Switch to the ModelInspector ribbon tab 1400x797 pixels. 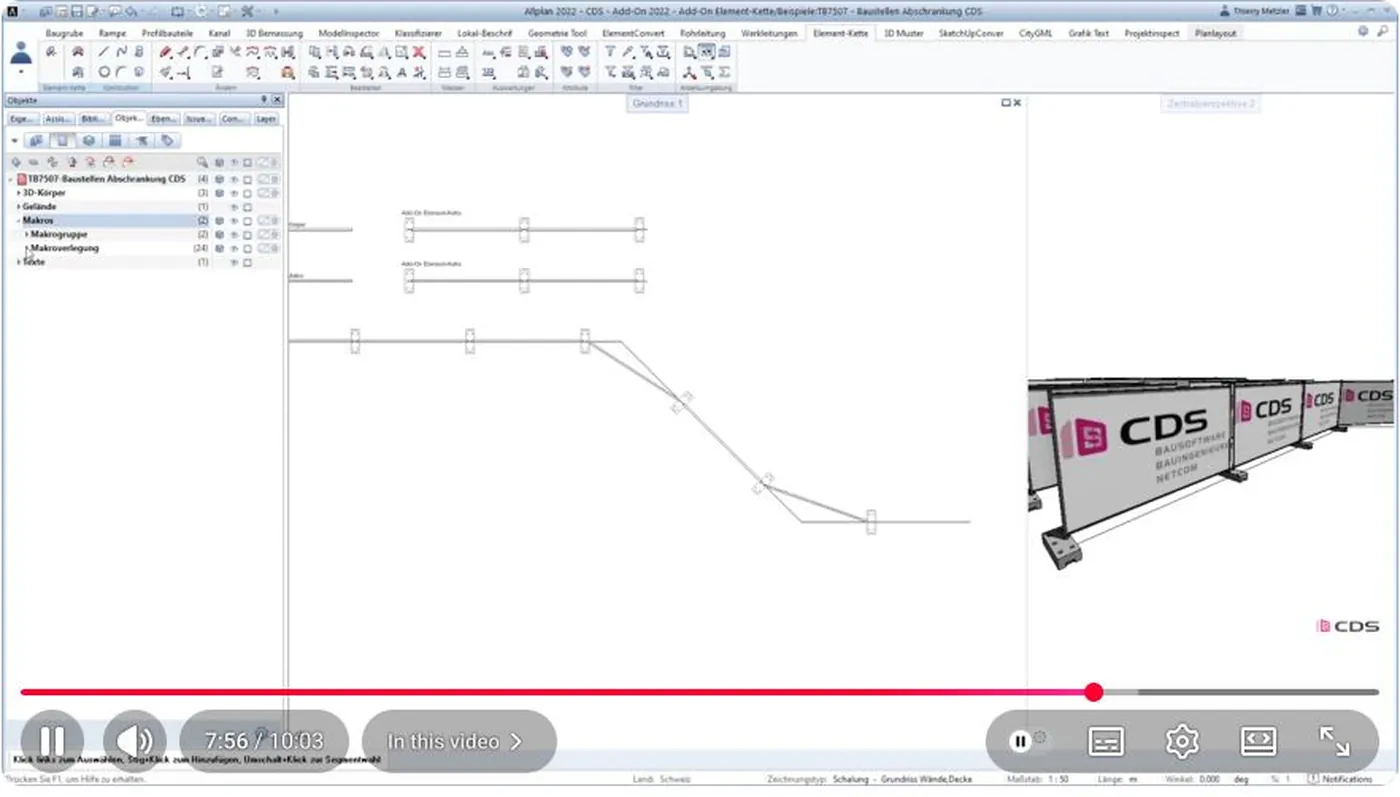click(x=349, y=33)
